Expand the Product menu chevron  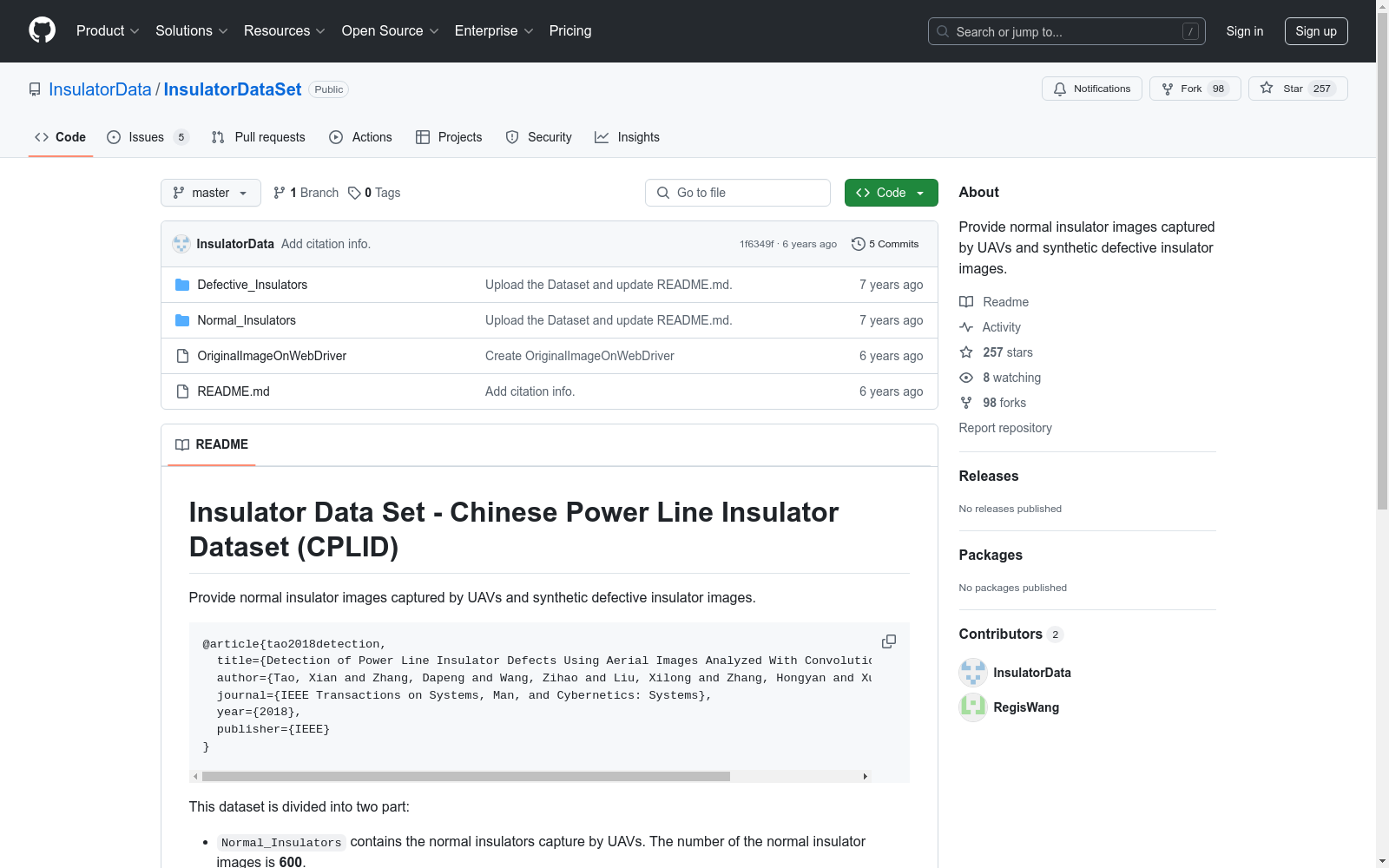tap(135, 31)
